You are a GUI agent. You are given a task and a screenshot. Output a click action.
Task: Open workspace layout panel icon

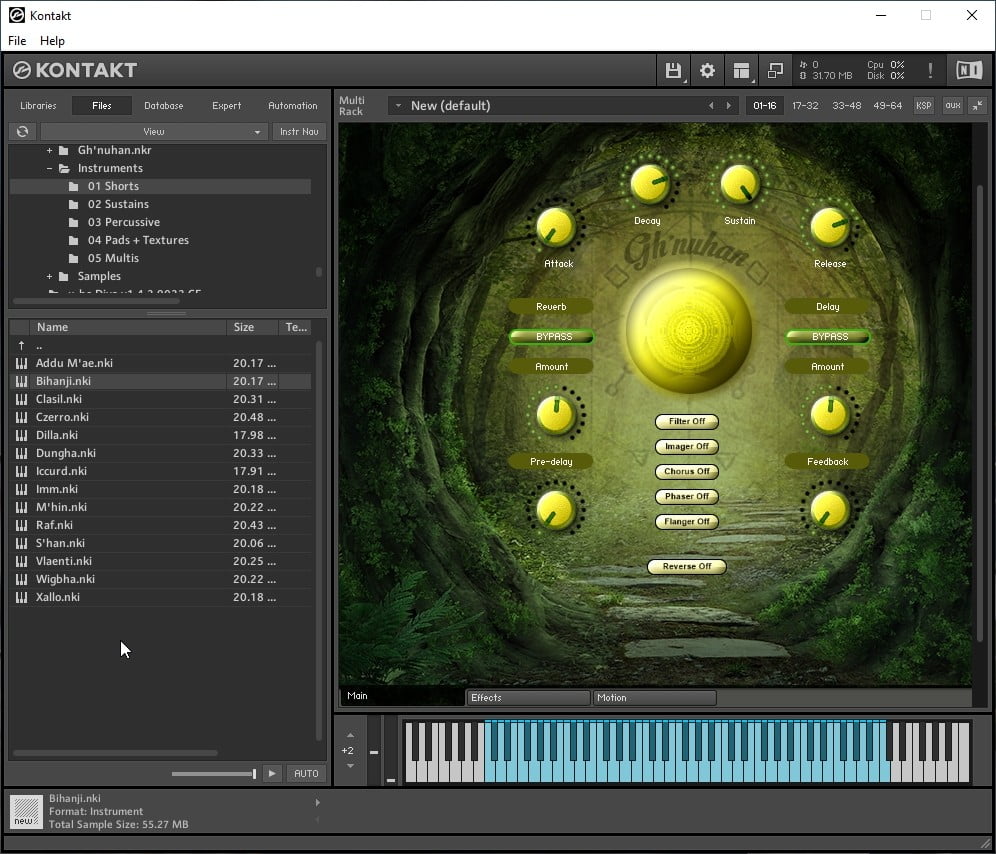[x=741, y=71]
